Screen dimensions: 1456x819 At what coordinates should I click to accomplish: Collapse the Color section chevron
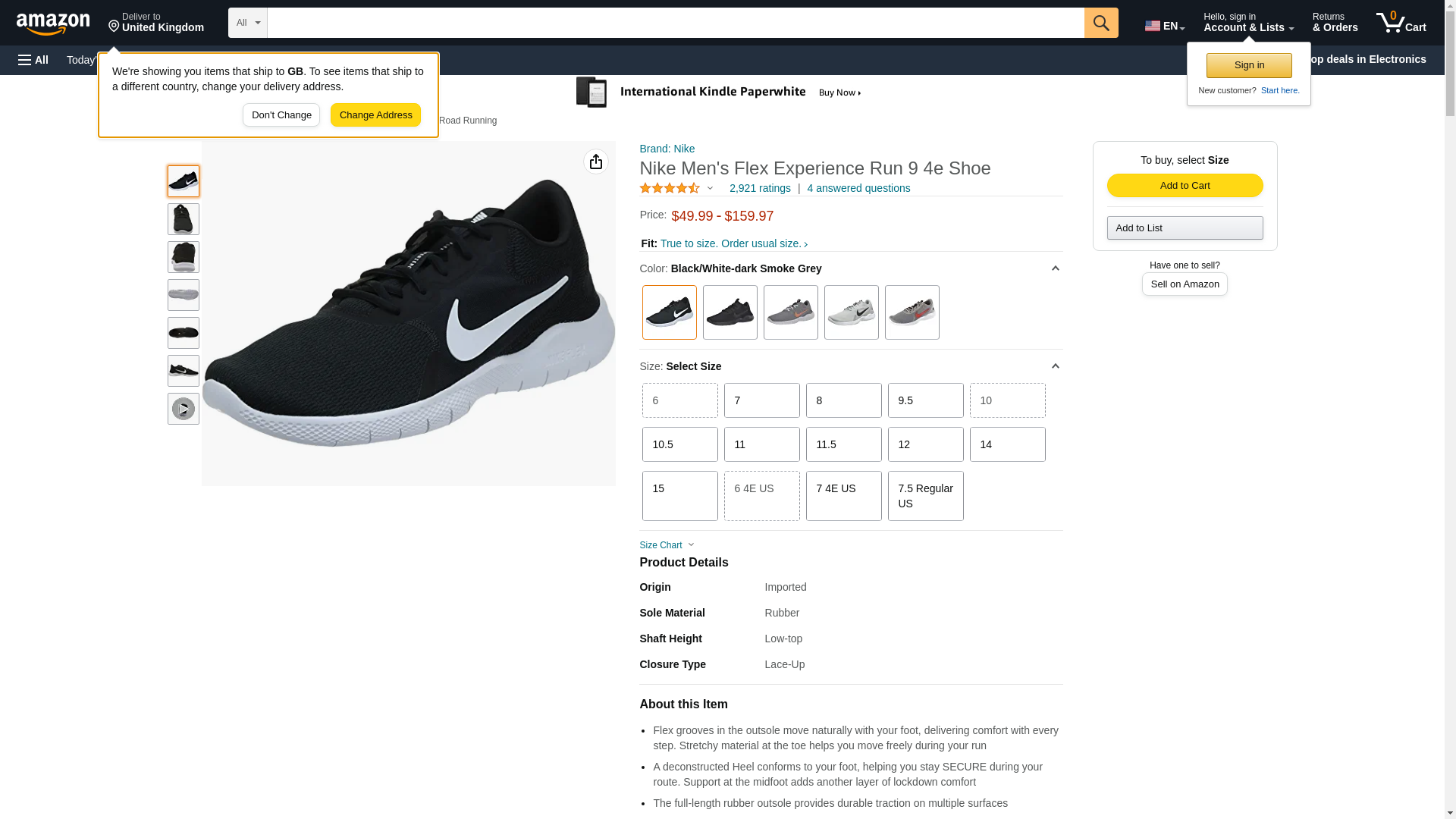click(x=1055, y=268)
